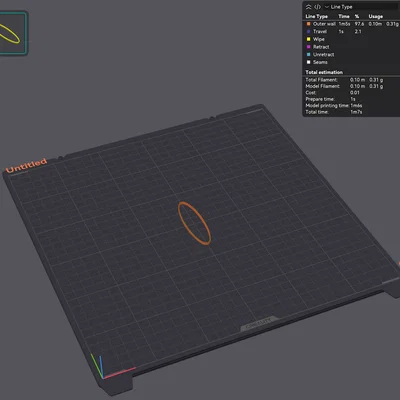Click the orange ellipse model on bed
Screen dimensions: 400x400
pyautogui.click(x=194, y=223)
